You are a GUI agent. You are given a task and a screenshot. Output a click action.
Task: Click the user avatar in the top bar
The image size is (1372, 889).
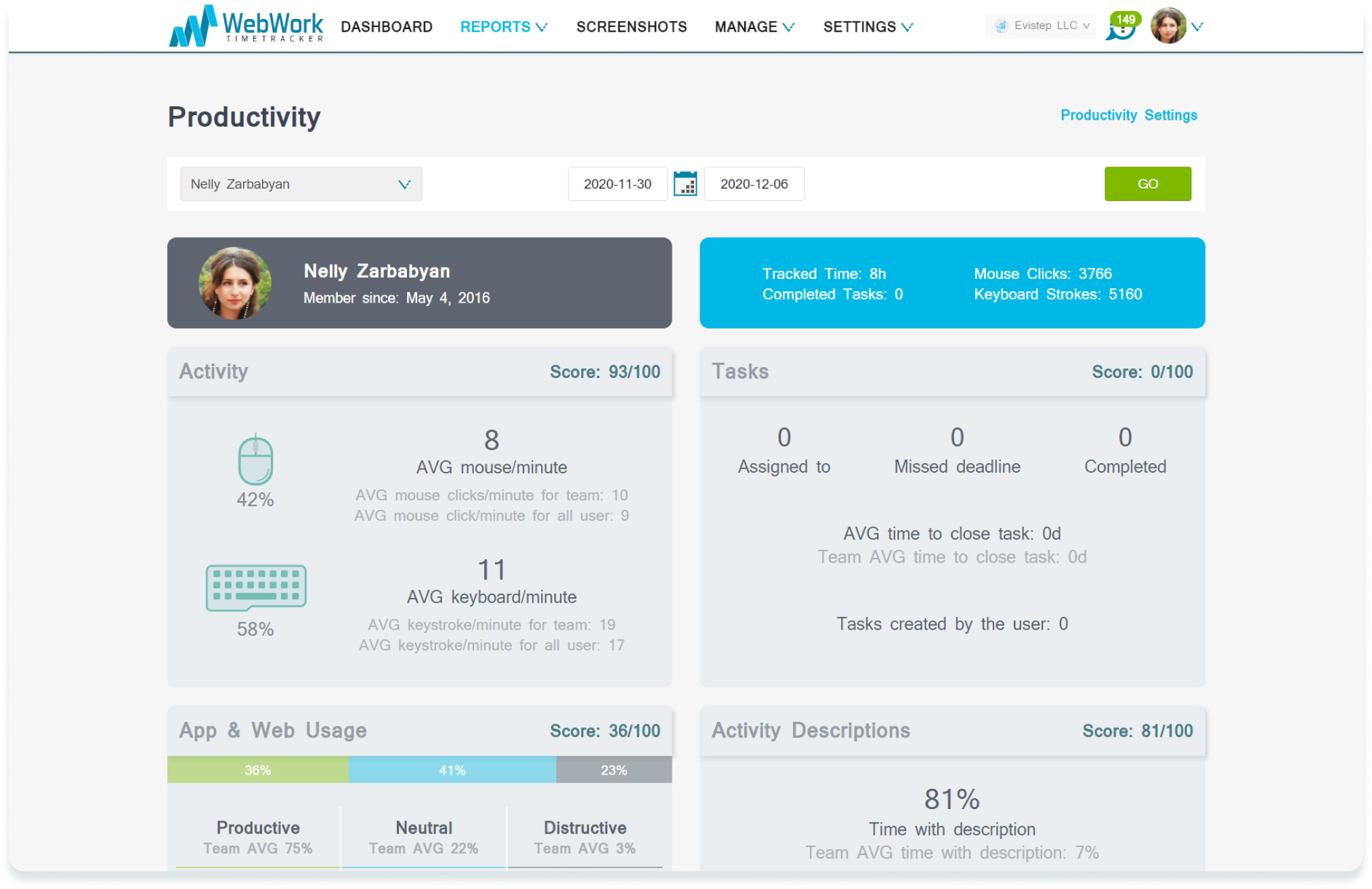pos(1168,26)
